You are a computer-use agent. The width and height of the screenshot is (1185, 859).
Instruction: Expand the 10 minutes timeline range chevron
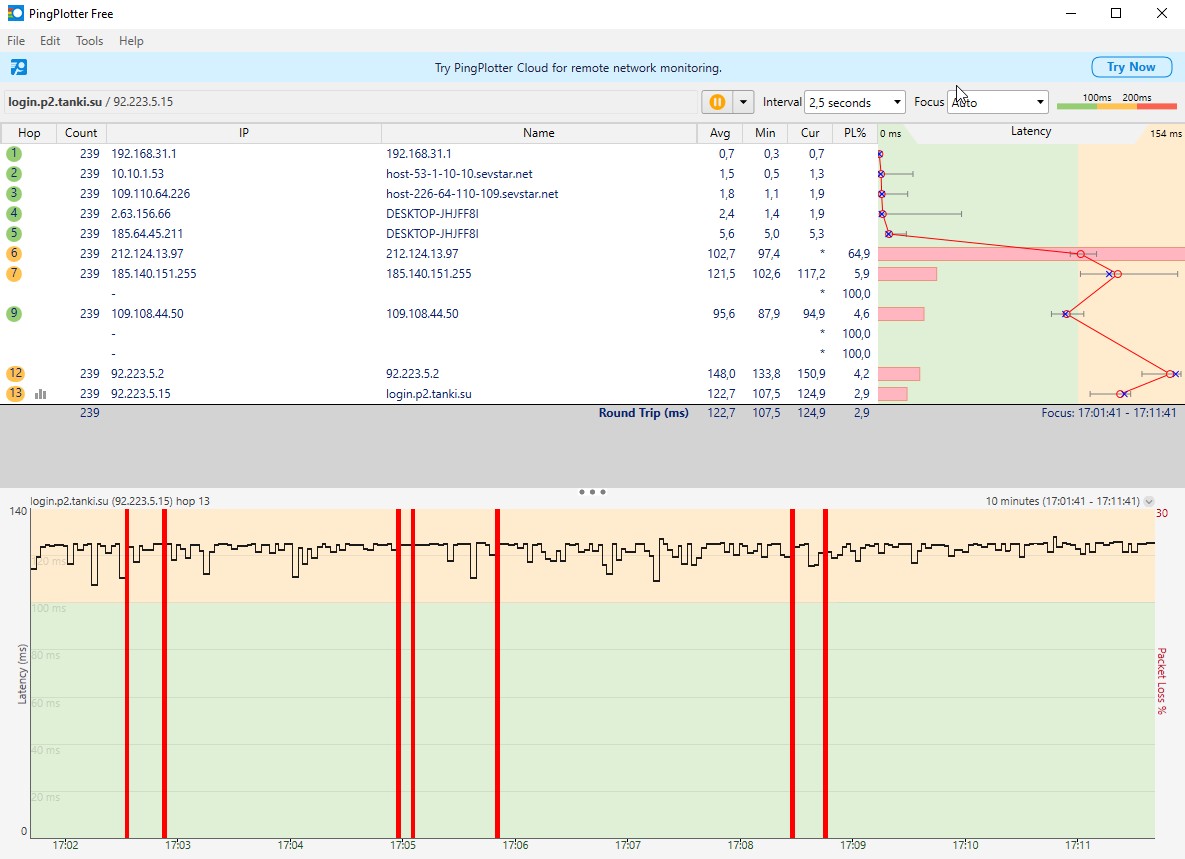[1149, 502]
